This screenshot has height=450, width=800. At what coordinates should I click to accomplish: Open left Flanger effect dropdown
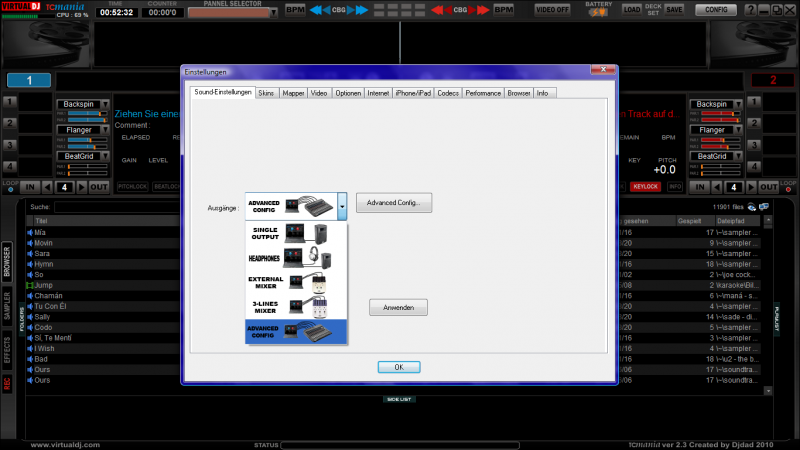[105, 130]
